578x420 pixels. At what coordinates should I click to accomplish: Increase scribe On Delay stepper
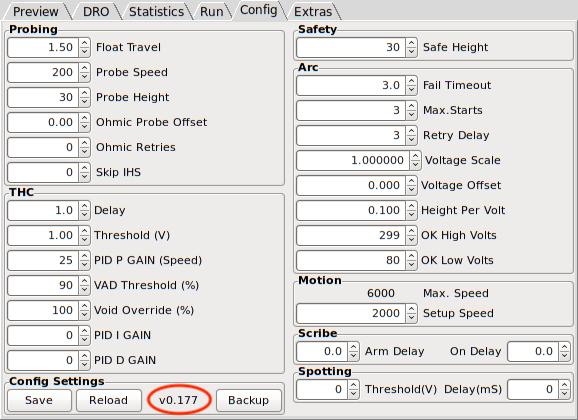tap(564, 347)
